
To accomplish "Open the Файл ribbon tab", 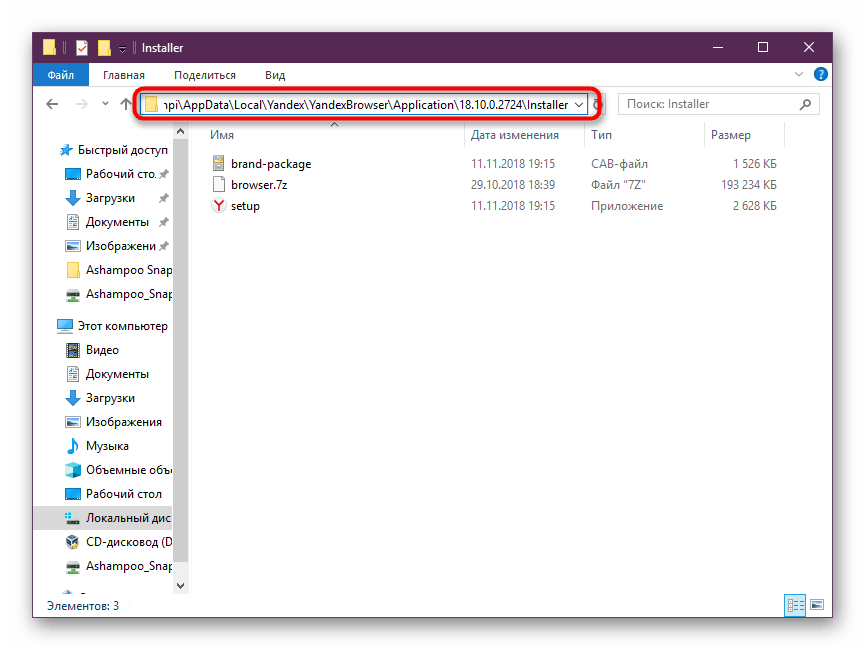I will (61, 74).
